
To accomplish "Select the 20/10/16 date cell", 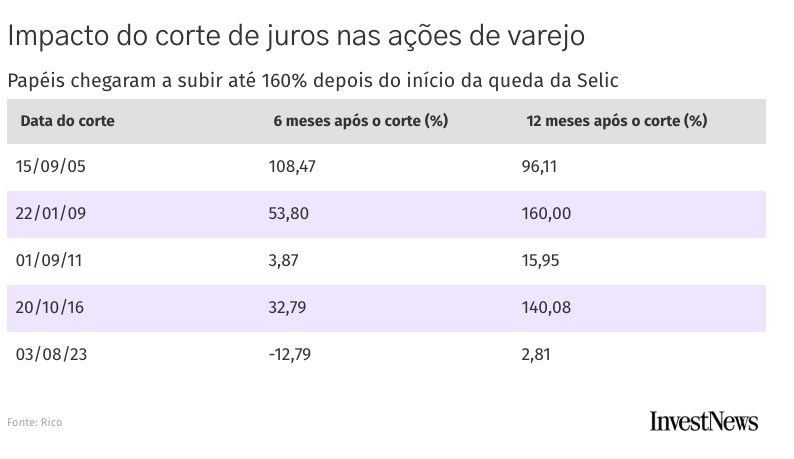I will (x=50, y=308).
